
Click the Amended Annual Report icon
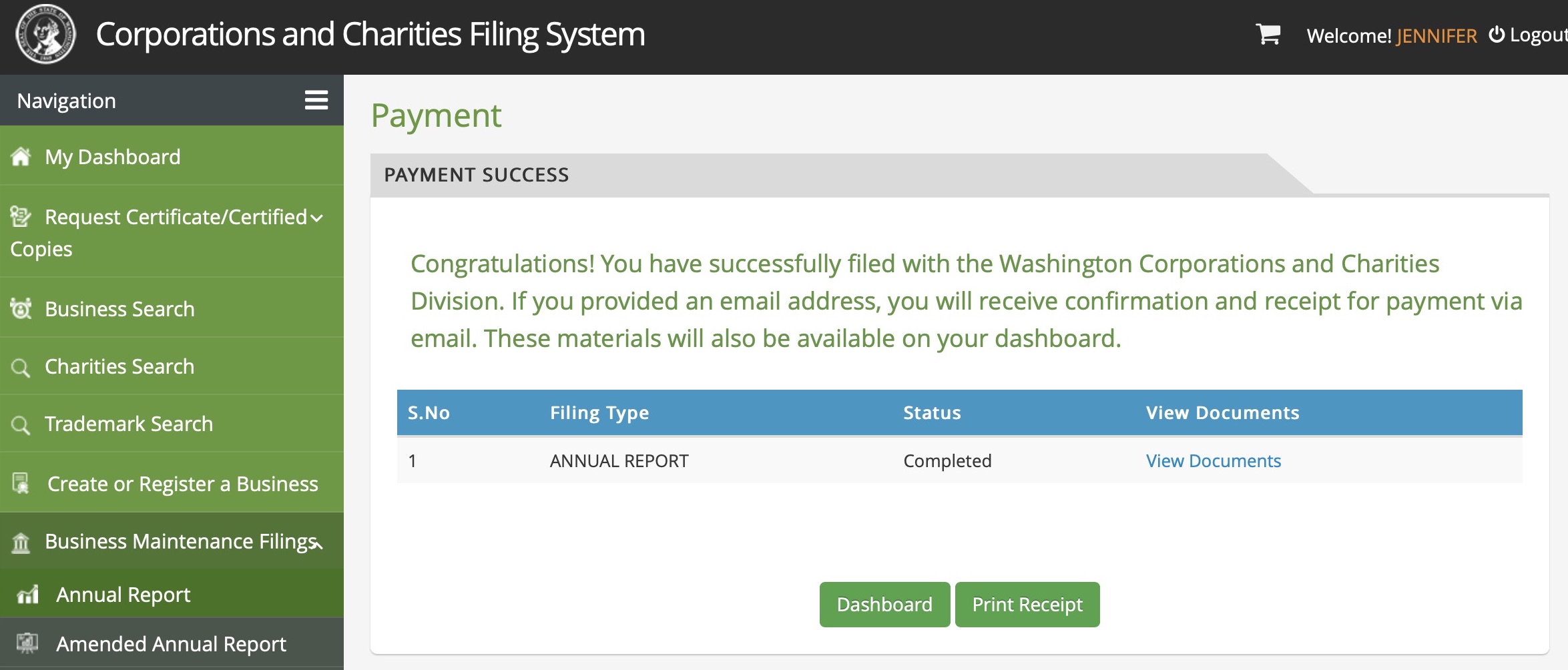click(27, 643)
